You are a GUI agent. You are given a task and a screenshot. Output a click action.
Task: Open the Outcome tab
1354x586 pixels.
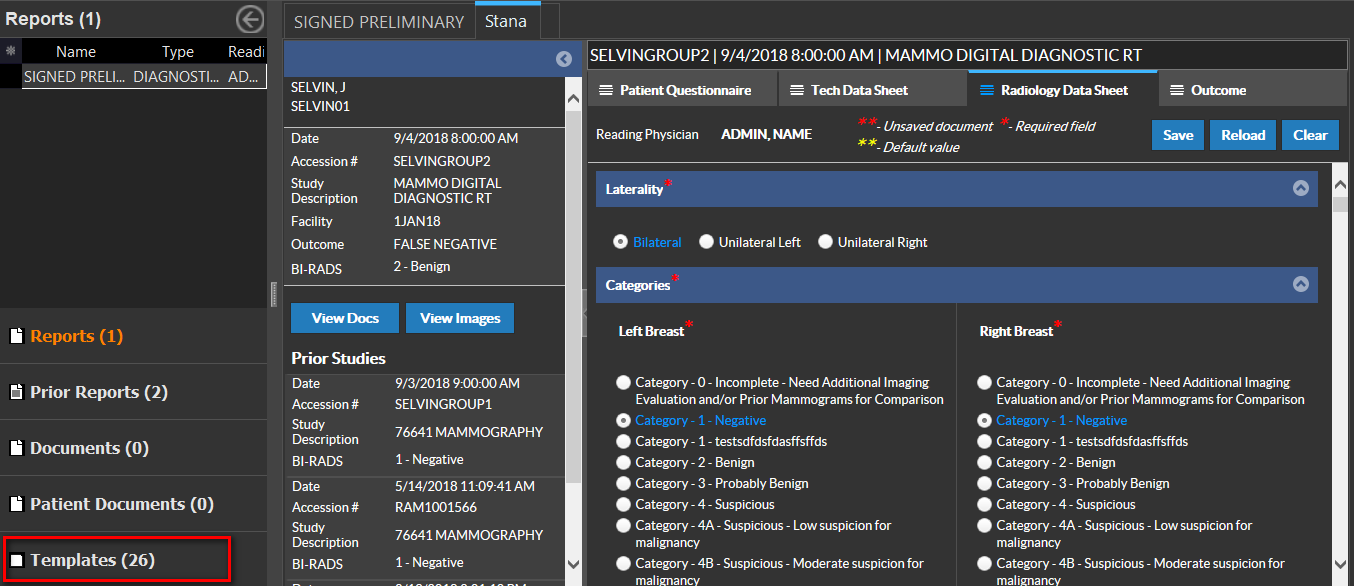(1217, 90)
